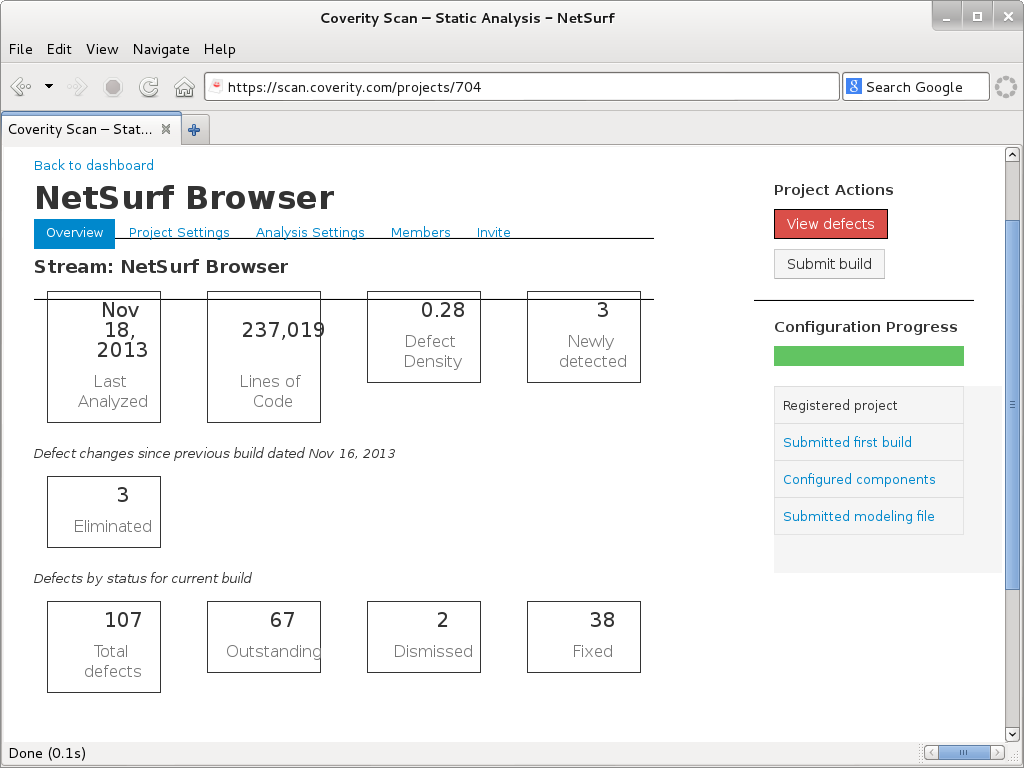
Task: Open the Help menu
Action: pyautogui.click(x=219, y=49)
